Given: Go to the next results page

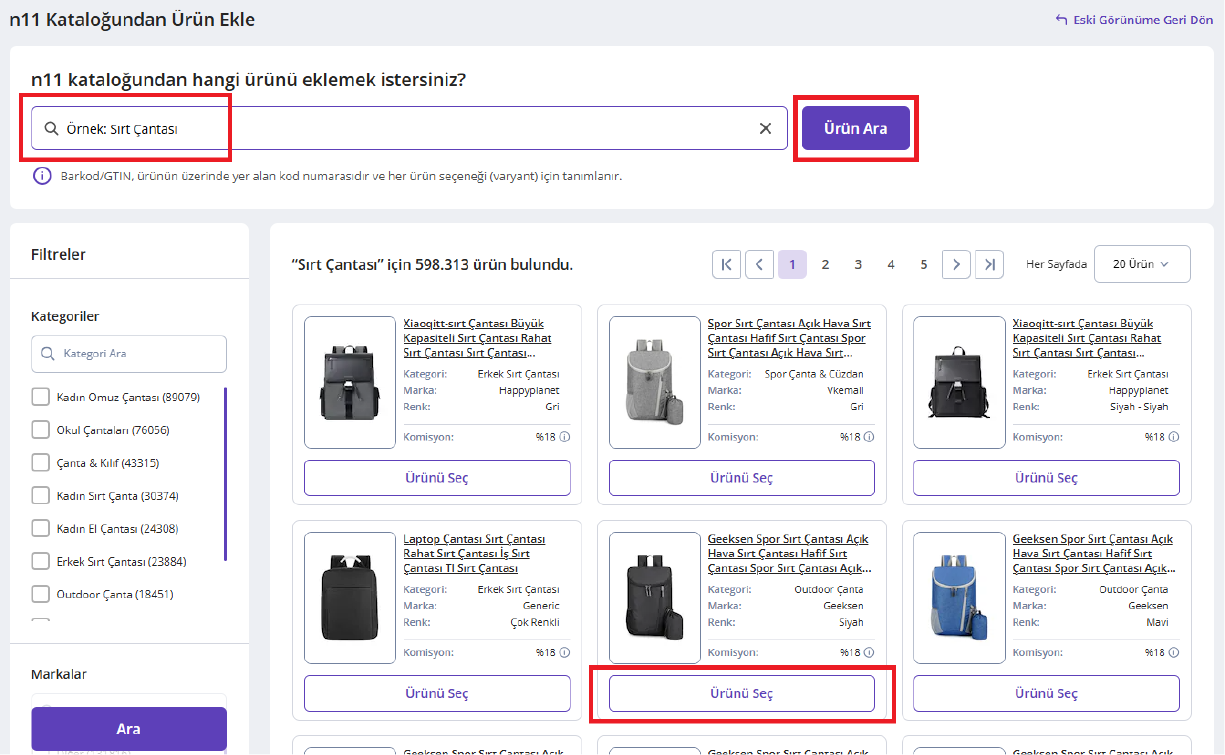Looking at the screenshot, I should 956,264.
